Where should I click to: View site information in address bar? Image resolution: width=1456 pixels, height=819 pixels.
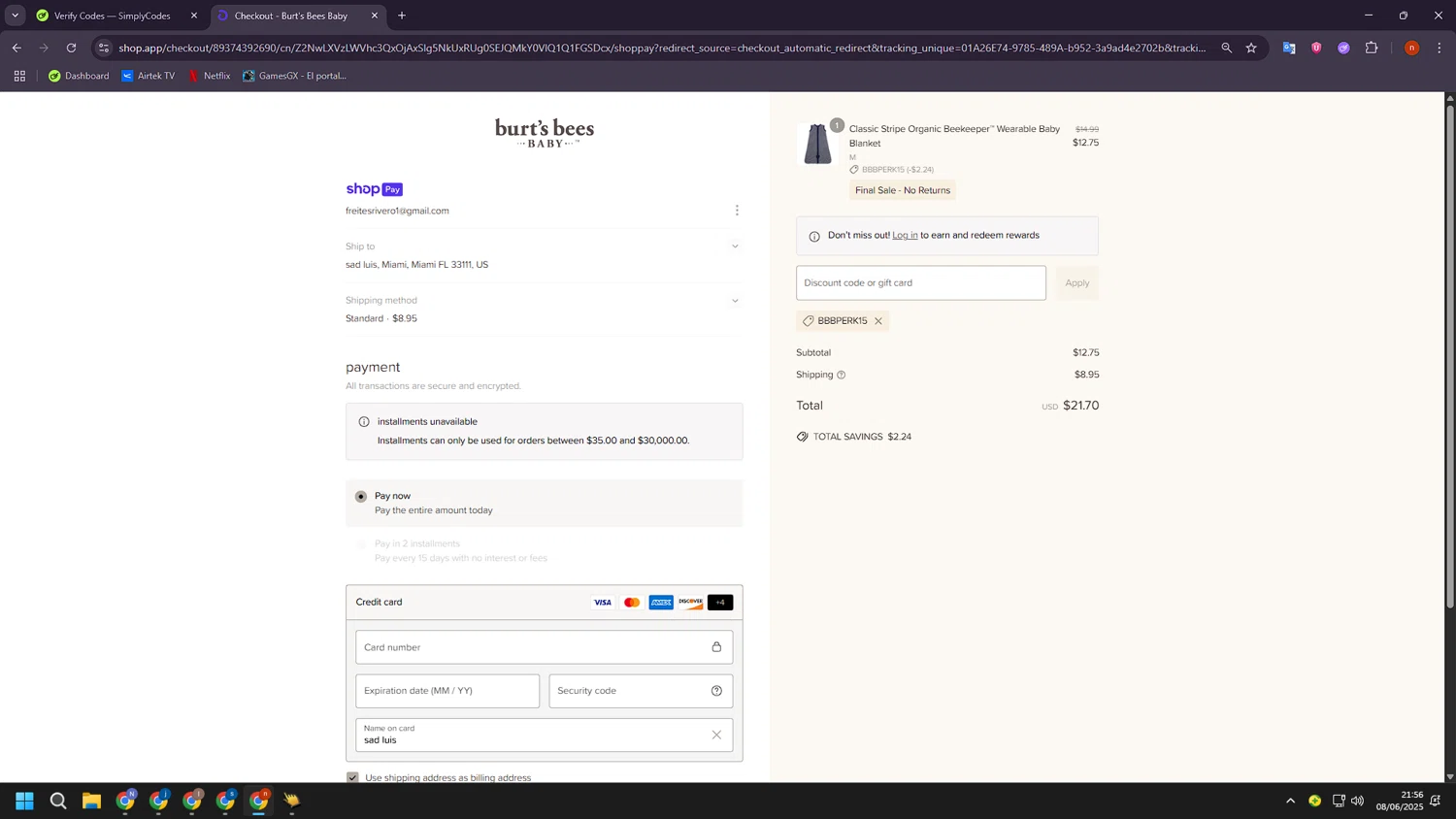tap(104, 48)
